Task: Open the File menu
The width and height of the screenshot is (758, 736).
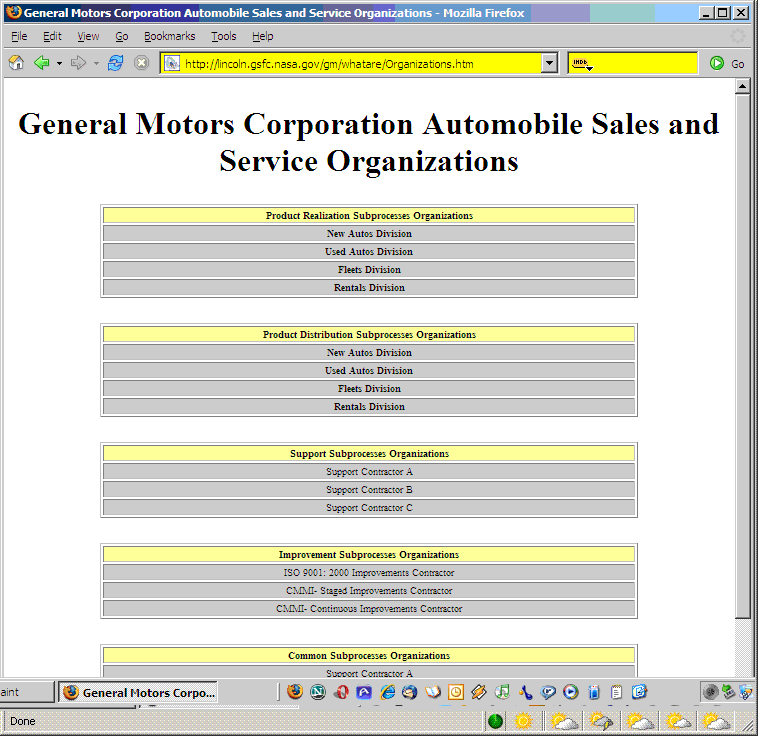Action: [x=19, y=36]
